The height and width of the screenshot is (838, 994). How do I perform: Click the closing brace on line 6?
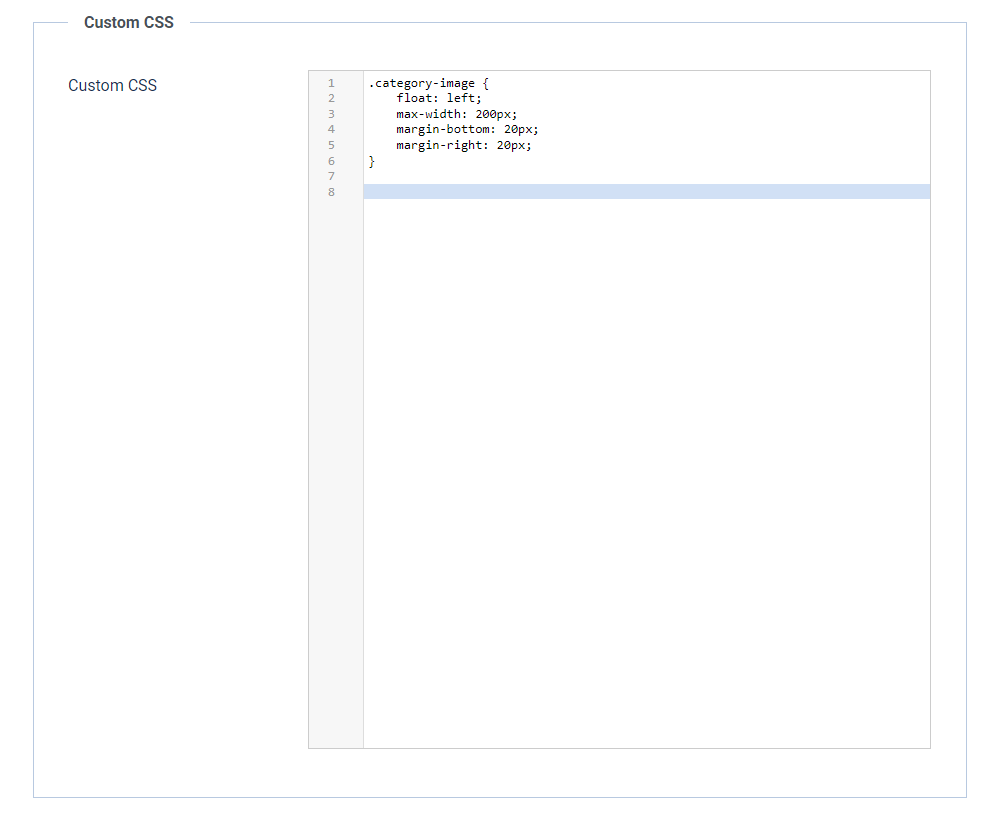click(372, 161)
